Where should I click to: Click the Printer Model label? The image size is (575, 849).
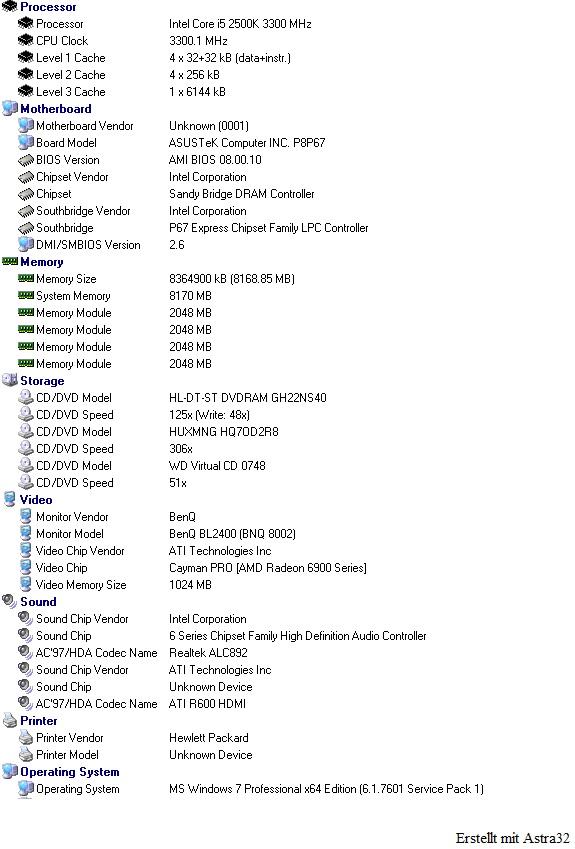point(67,755)
